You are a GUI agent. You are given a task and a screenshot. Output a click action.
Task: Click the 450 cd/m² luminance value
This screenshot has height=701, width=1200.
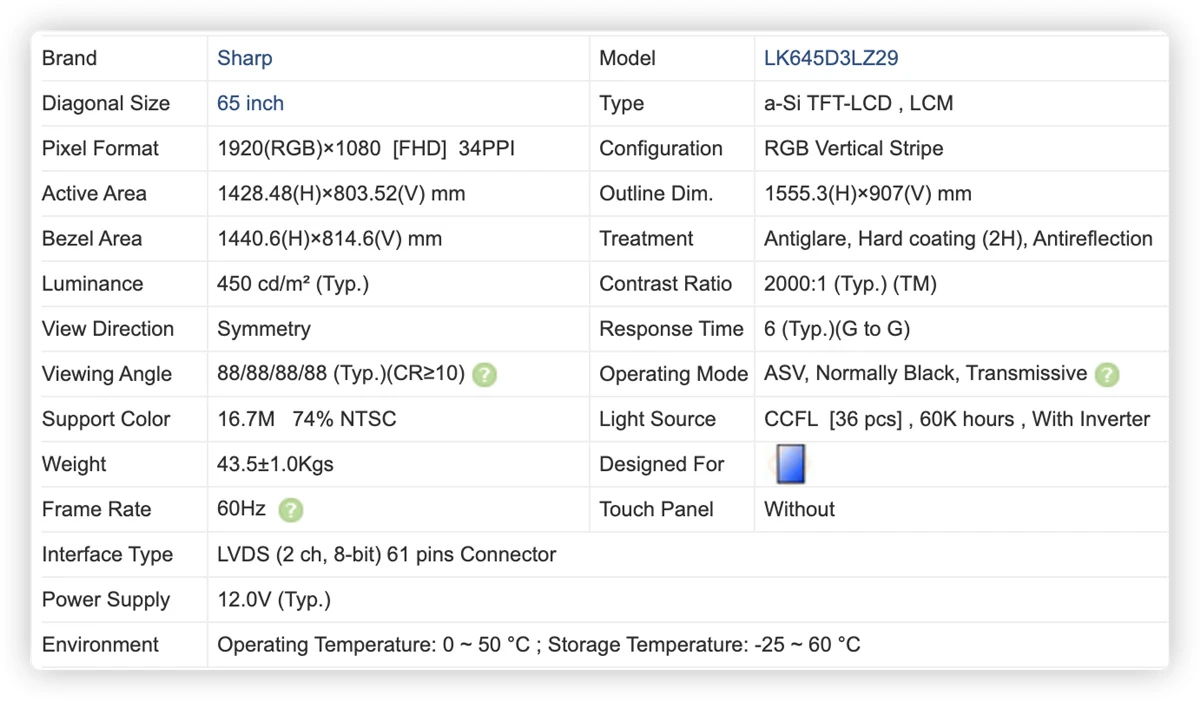click(x=293, y=283)
